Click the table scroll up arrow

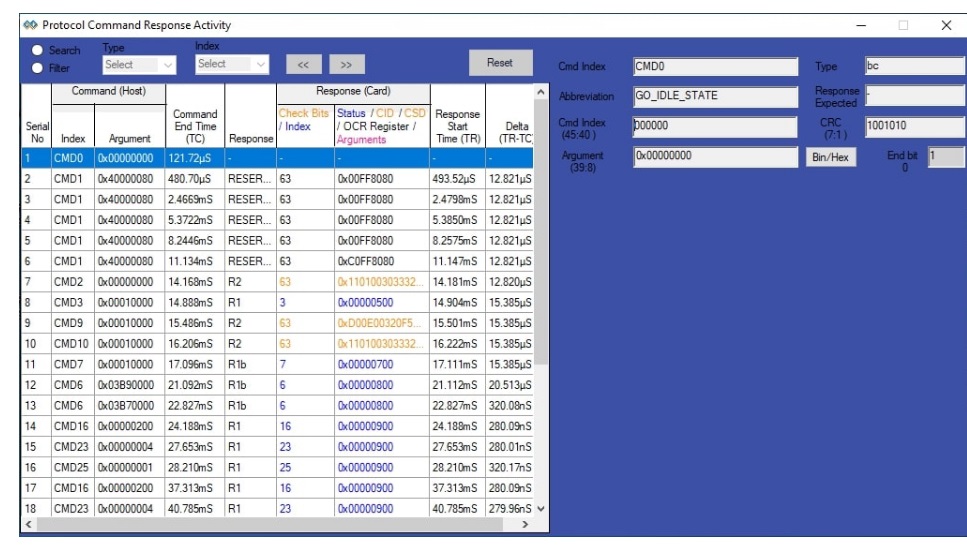coord(541,92)
